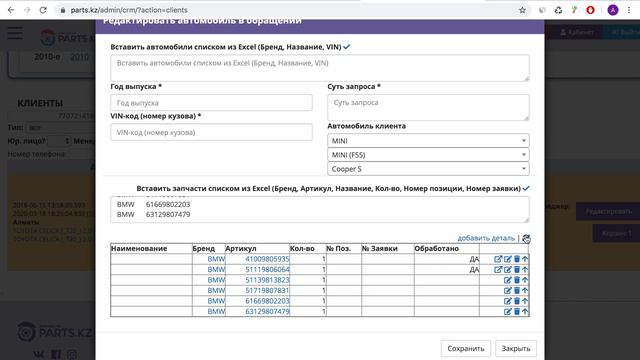Click the добавить деталь link
Image resolution: width=640 pixels, height=360 pixels.
[486, 238]
